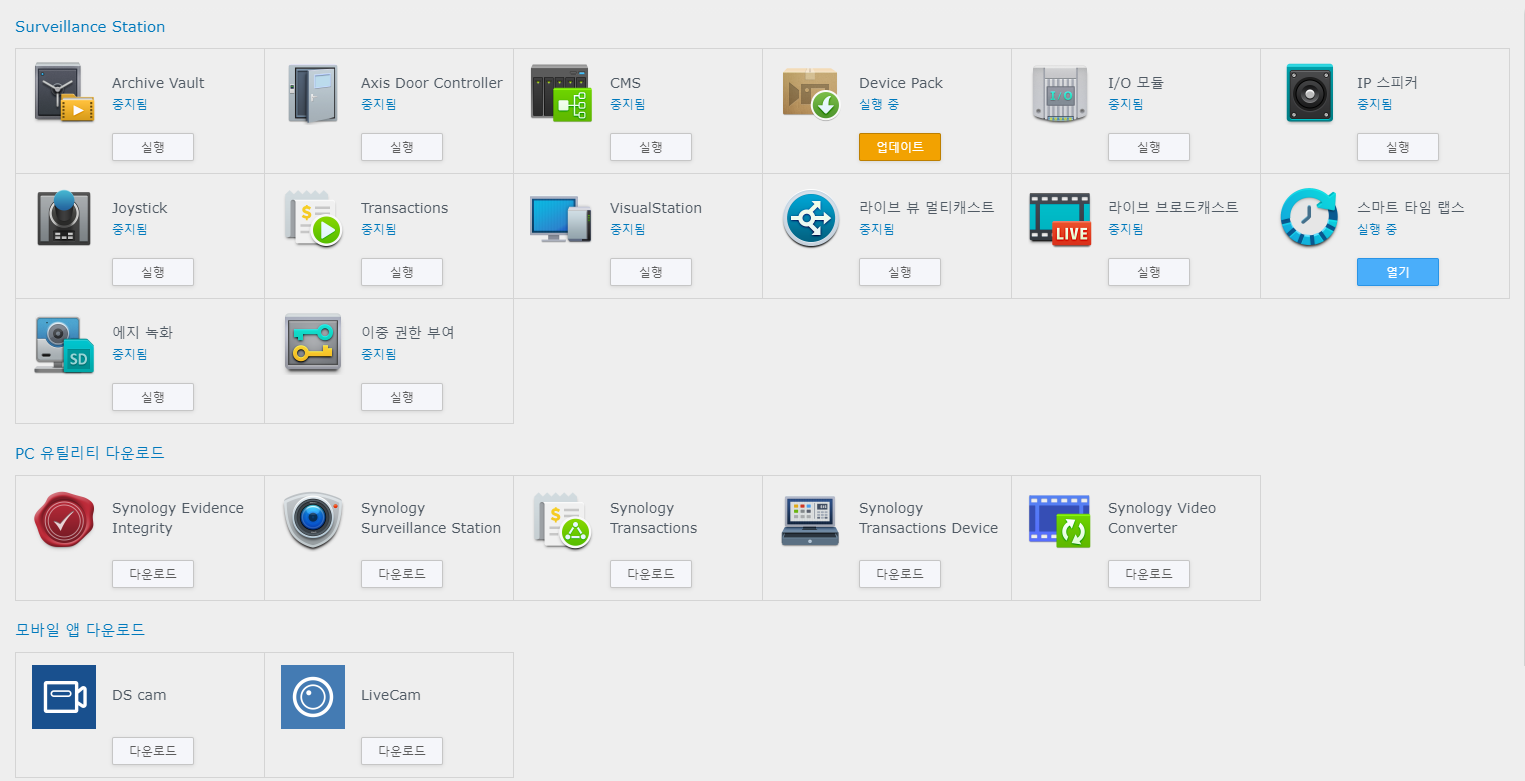Click the VisualStation monitor icon
The width and height of the screenshot is (1525, 781).
tap(562, 218)
